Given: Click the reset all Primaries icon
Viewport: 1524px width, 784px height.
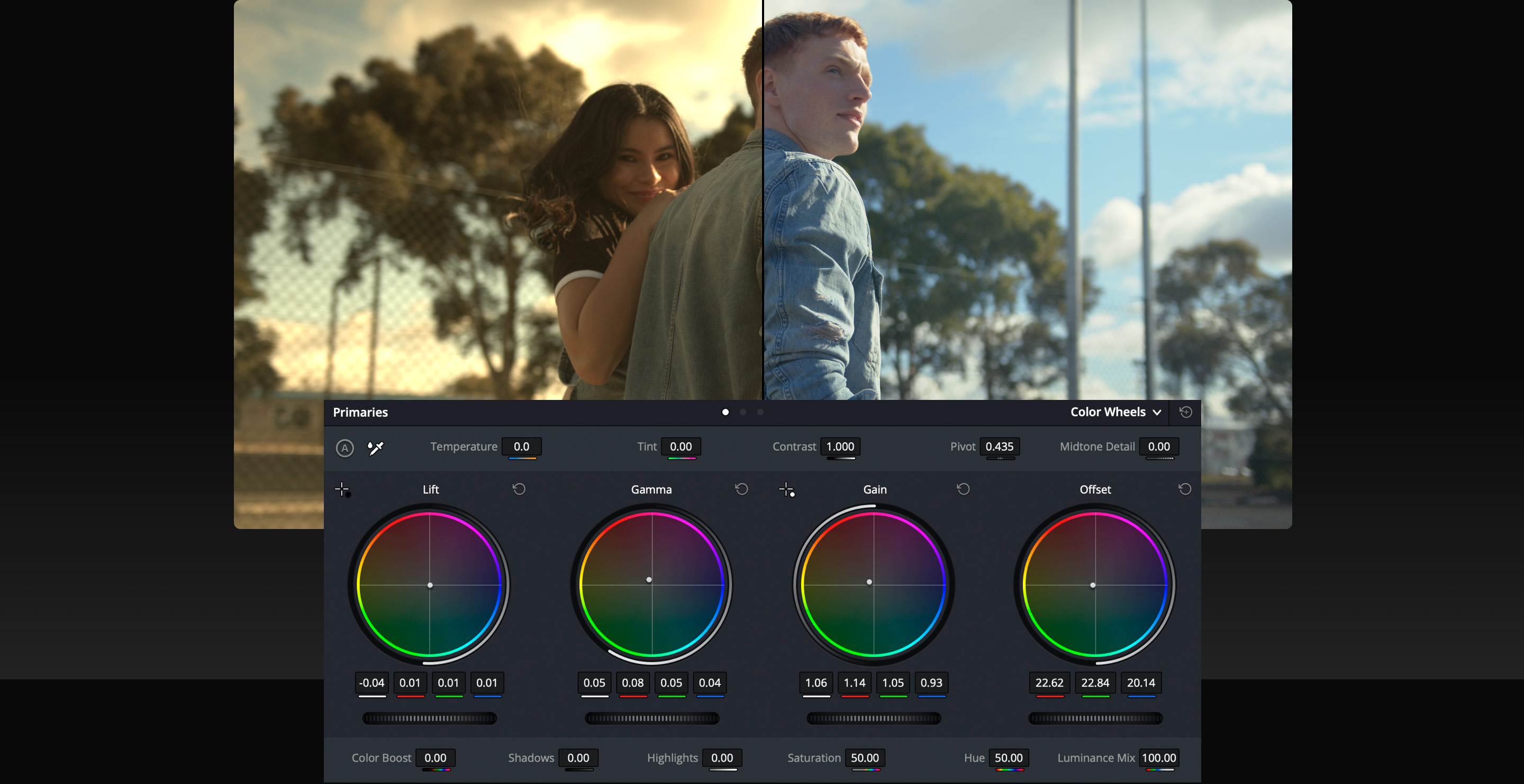Looking at the screenshot, I should coord(1185,412).
